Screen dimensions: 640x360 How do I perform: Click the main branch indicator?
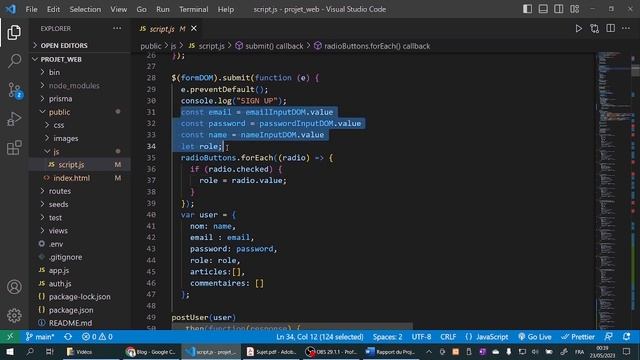pyautogui.click(x=40, y=337)
